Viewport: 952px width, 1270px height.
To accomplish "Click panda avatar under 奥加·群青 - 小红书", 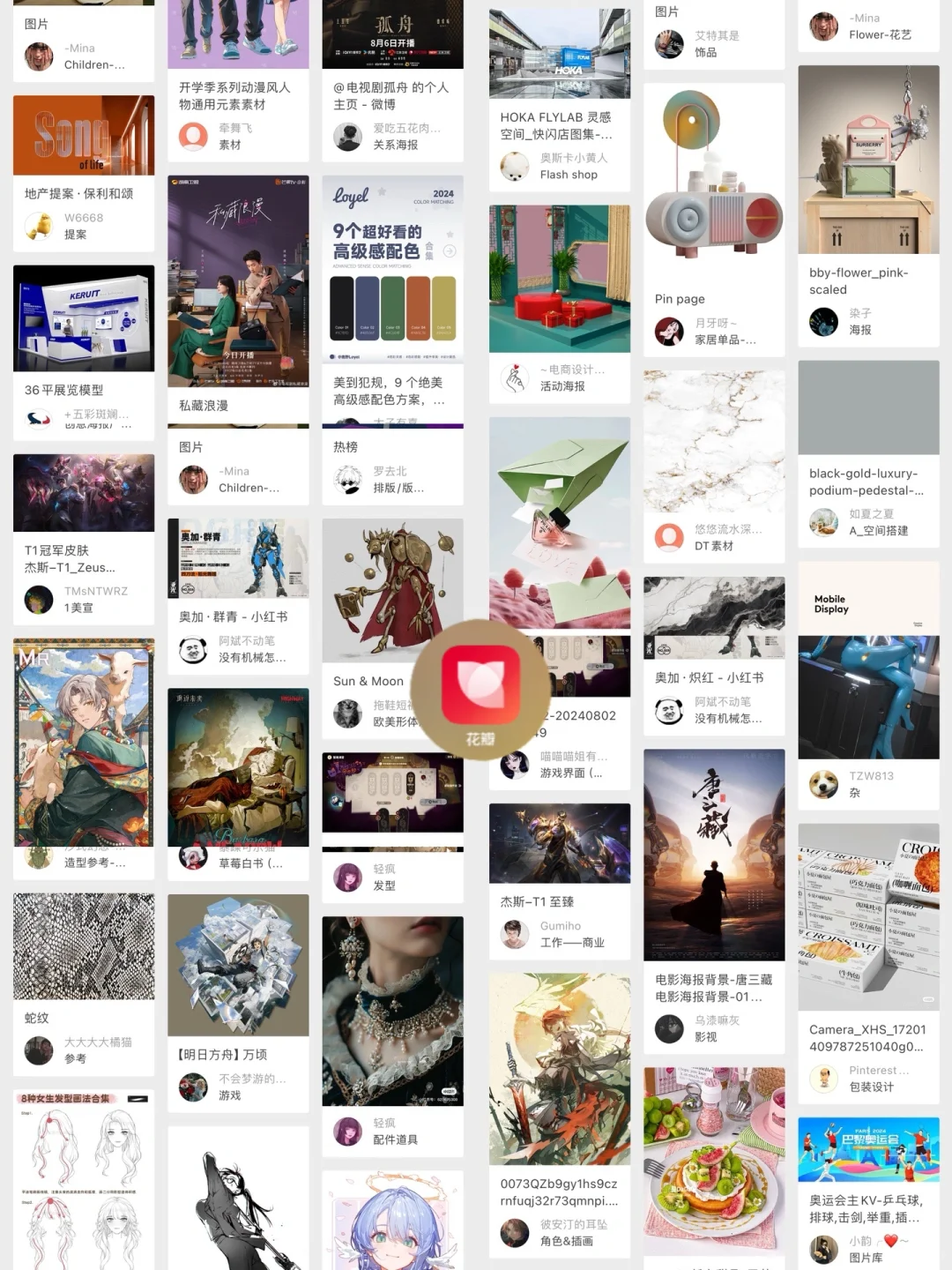I will coord(193,649).
